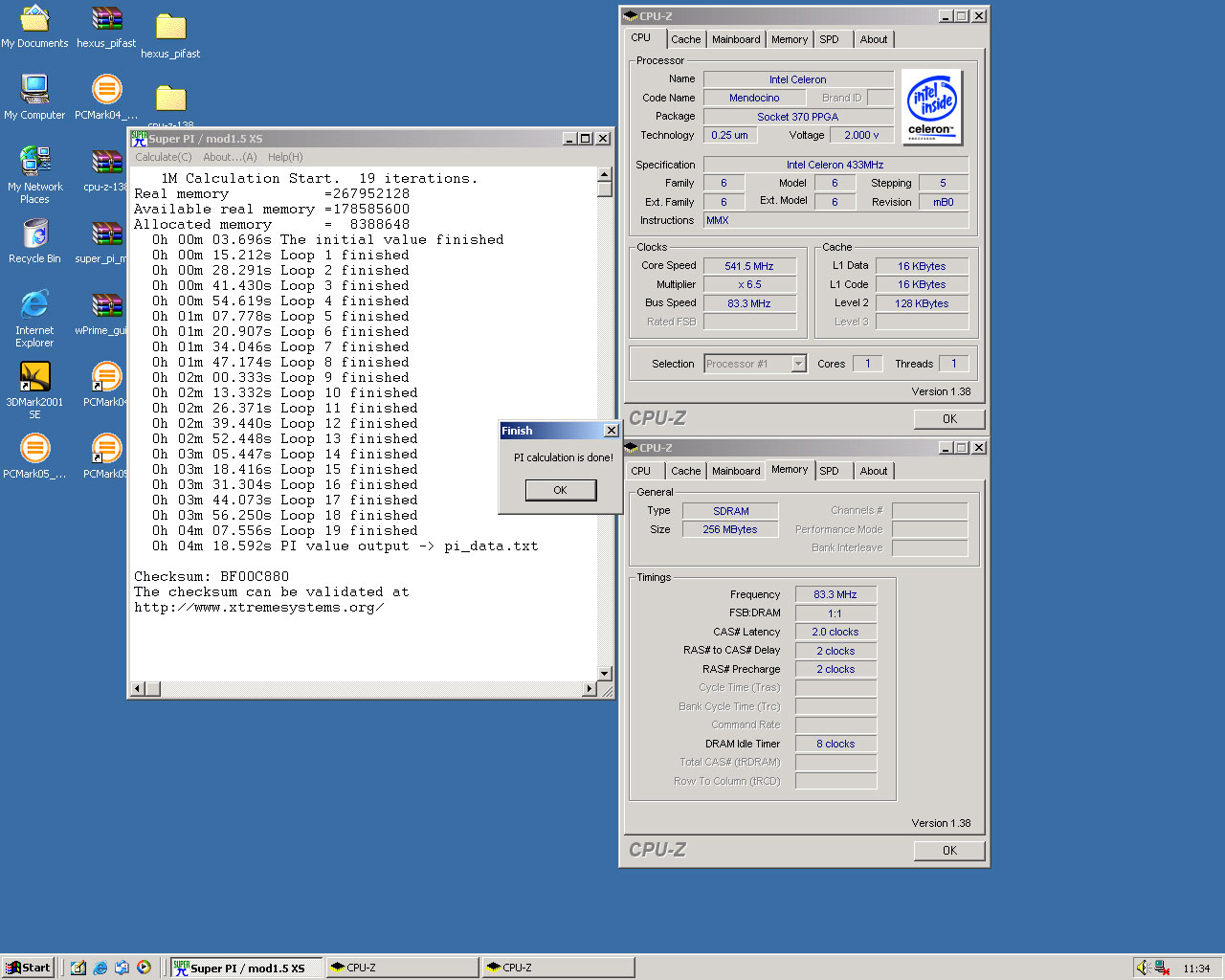Click Super PI horizontal scrollbar left arrow
Screen dimensions: 1225x980
137,689
